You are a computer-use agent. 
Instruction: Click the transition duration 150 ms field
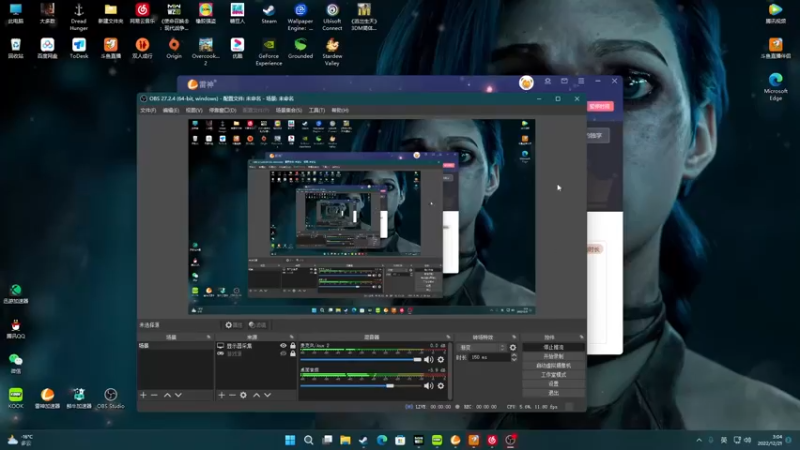pyautogui.click(x=490, y=357)
